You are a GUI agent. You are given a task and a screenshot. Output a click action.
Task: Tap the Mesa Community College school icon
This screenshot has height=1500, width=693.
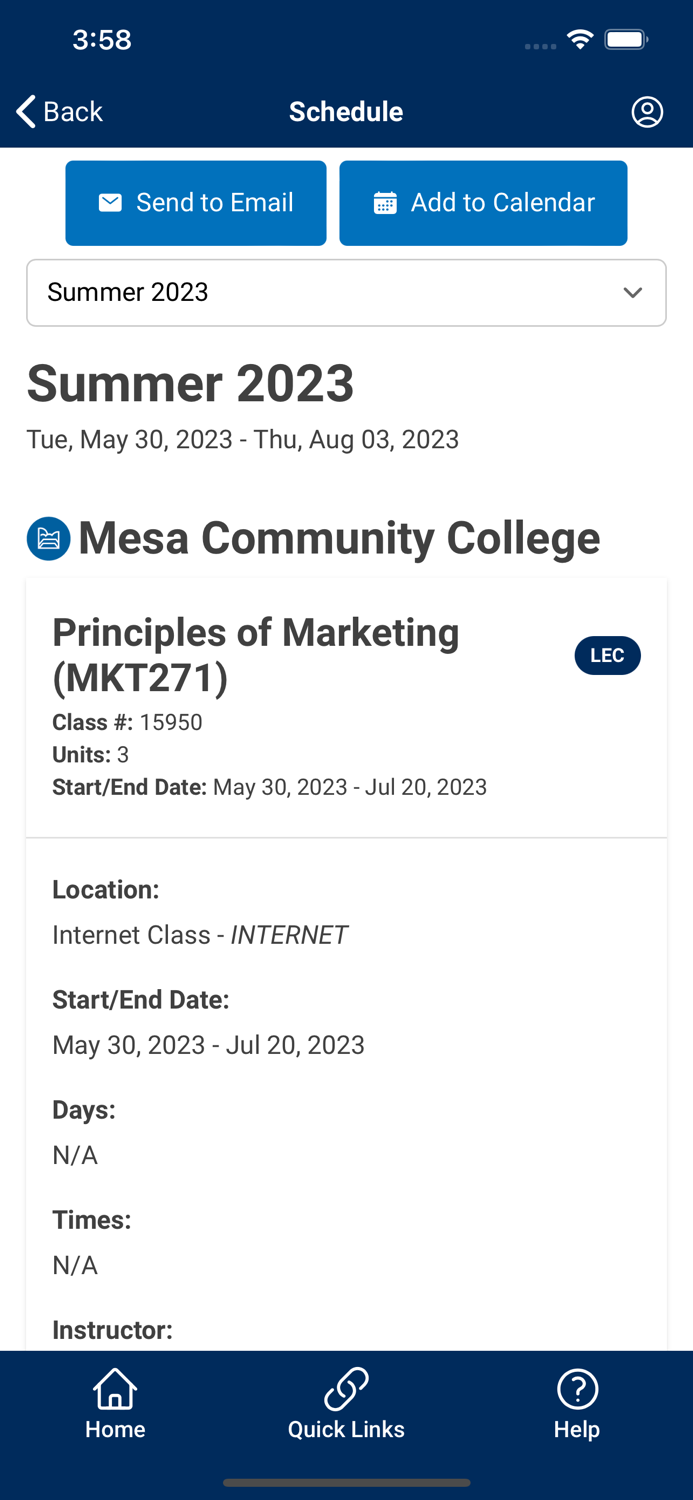[x=48, y=538]
